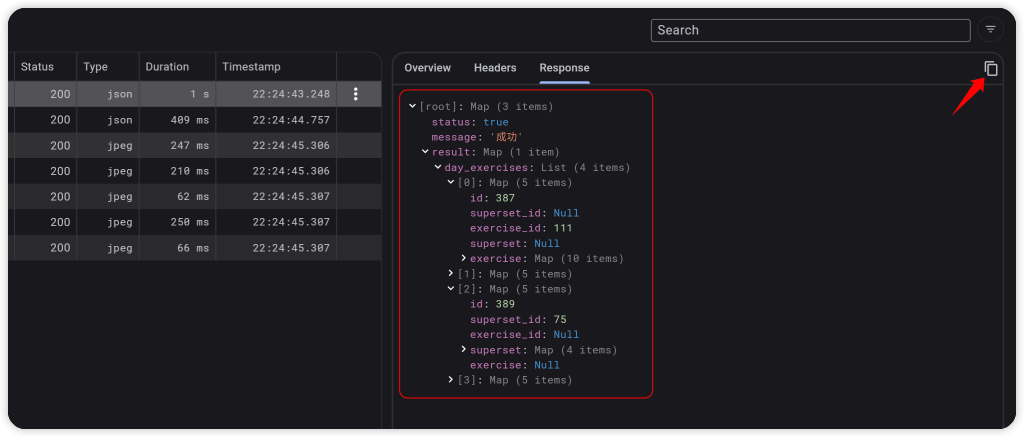Click the message '成功' line

click(476, 137)
